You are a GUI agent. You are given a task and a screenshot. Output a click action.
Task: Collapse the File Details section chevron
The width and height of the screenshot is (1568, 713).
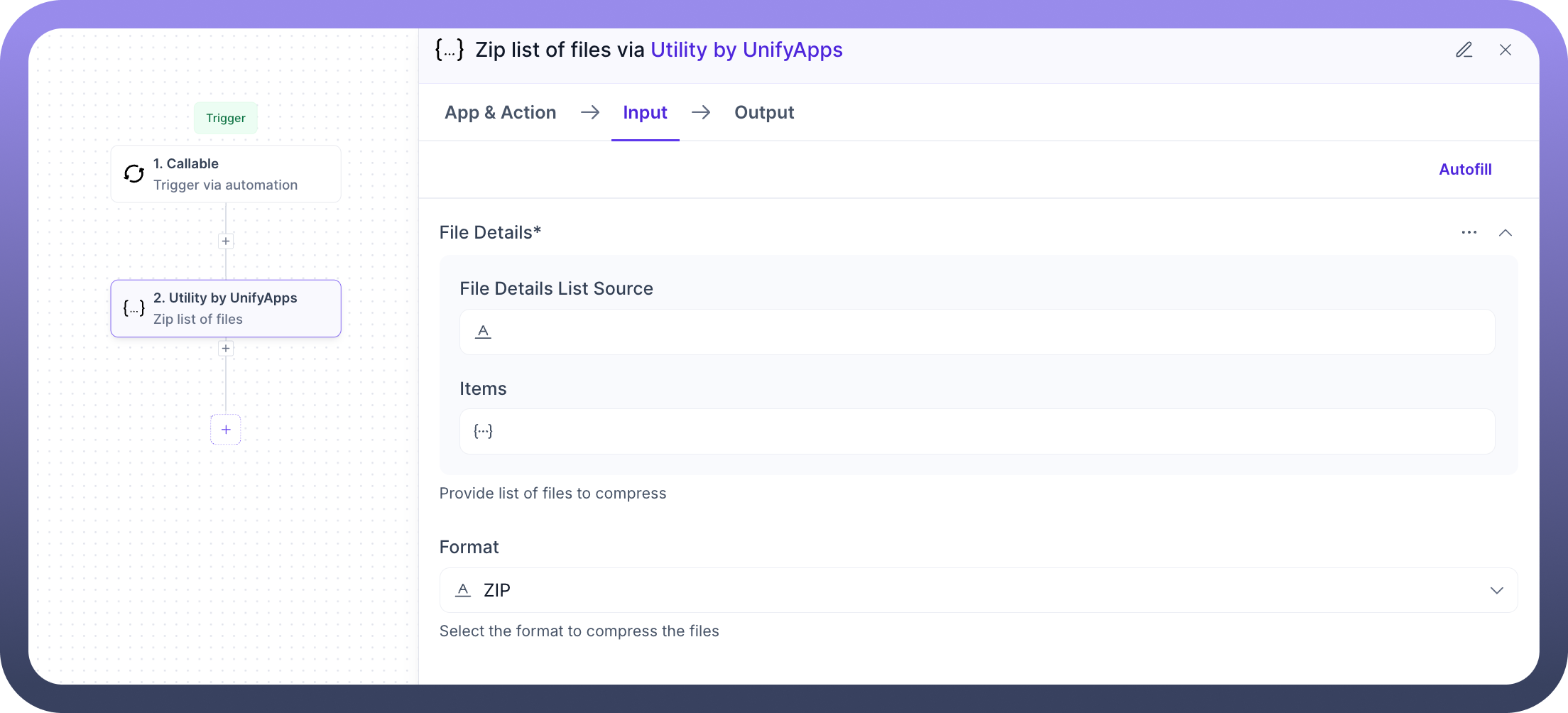tap(1505, 232)
